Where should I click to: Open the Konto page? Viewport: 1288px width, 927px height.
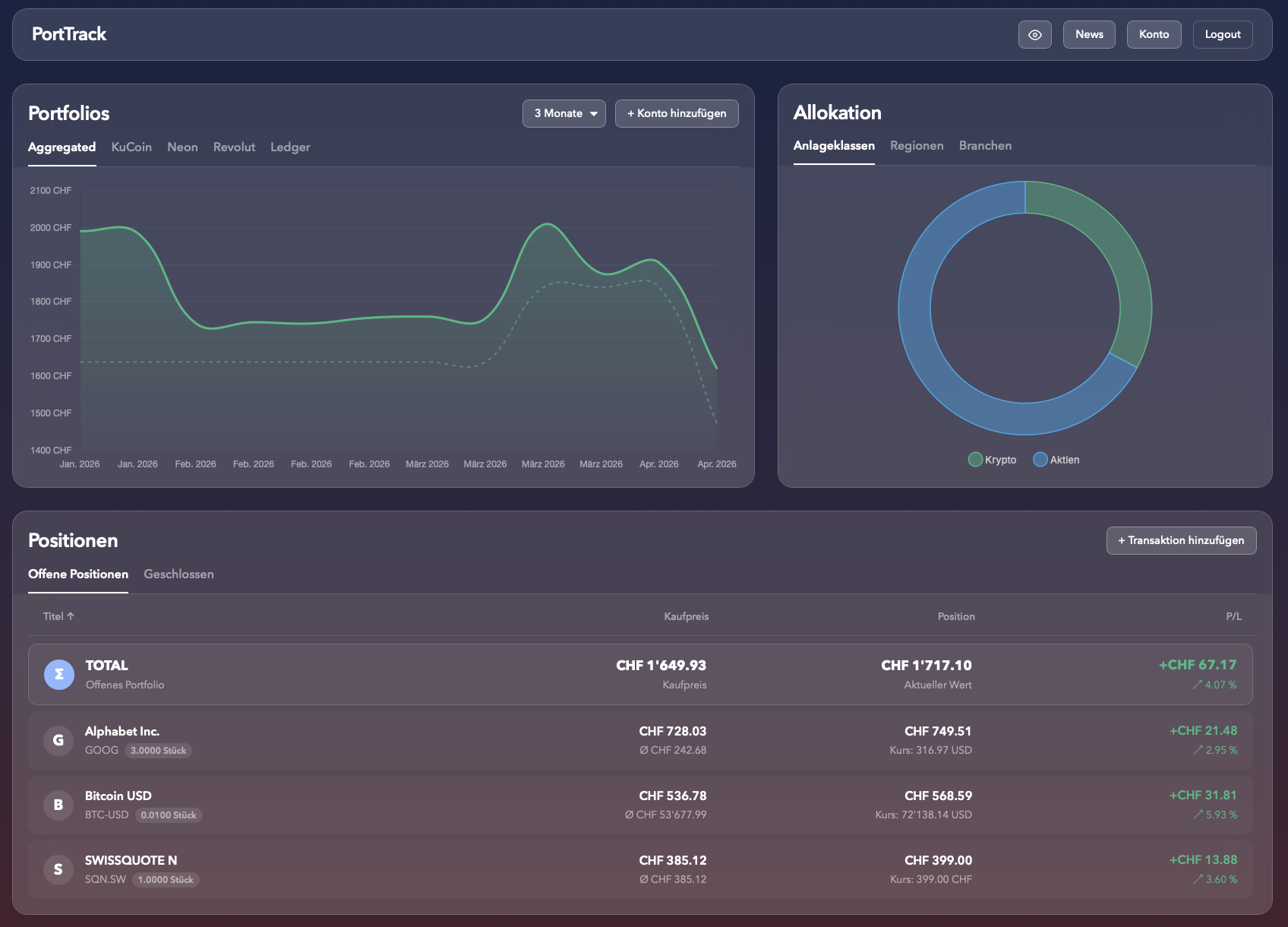point(1154,34)
